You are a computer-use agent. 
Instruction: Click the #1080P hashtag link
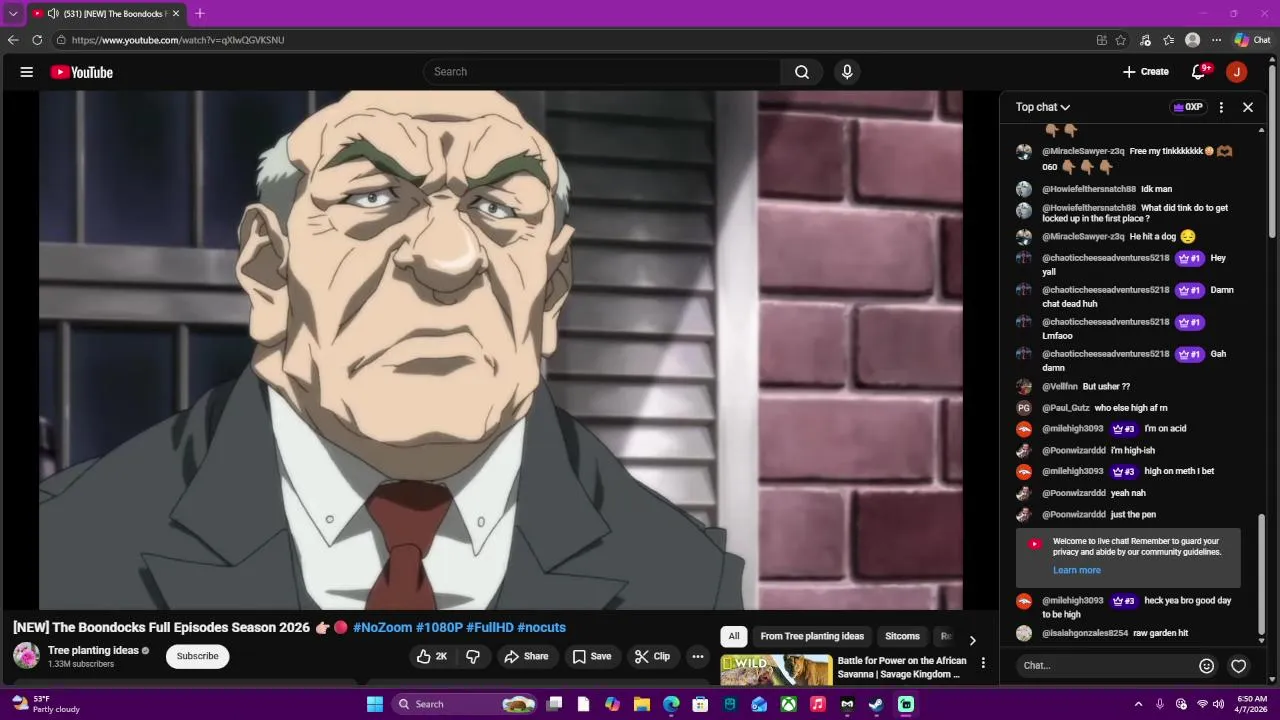tap(439, 627)
